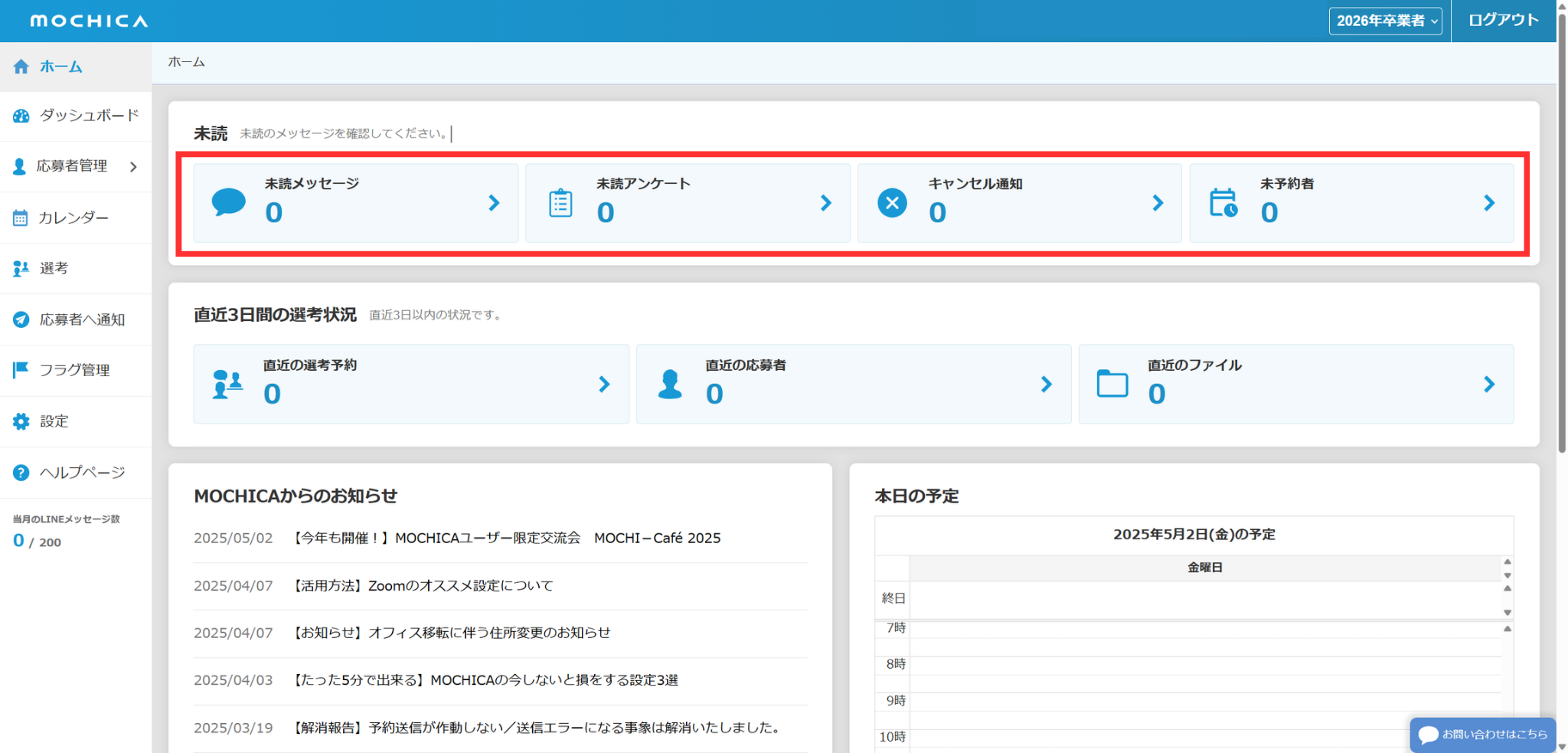Open the 2026年卒業者 graduate year dropdown
1568x753 pixels.
1384,21
